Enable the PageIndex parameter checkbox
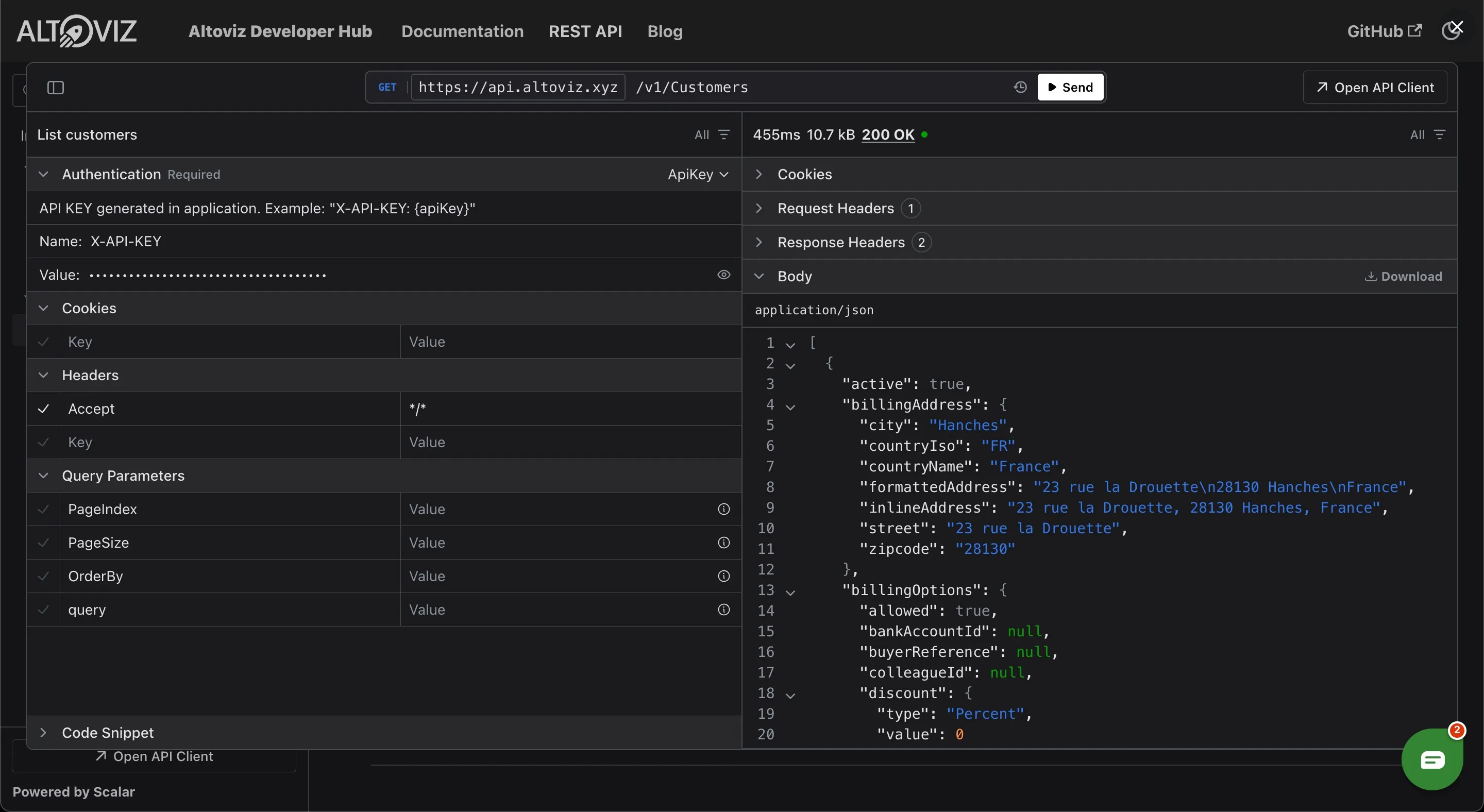The width and height of the screenshot is (1484, 812). (x=43, y=509)
